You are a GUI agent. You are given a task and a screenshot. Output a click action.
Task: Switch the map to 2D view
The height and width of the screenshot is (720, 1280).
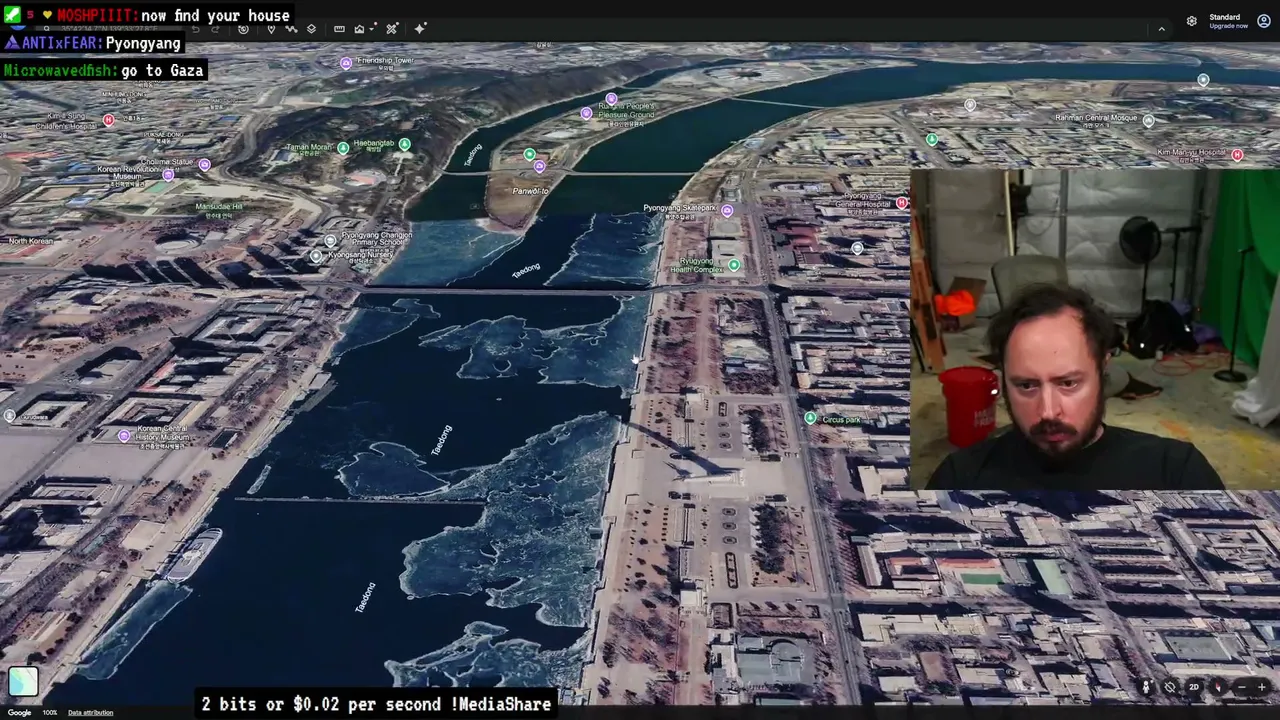1194,687
